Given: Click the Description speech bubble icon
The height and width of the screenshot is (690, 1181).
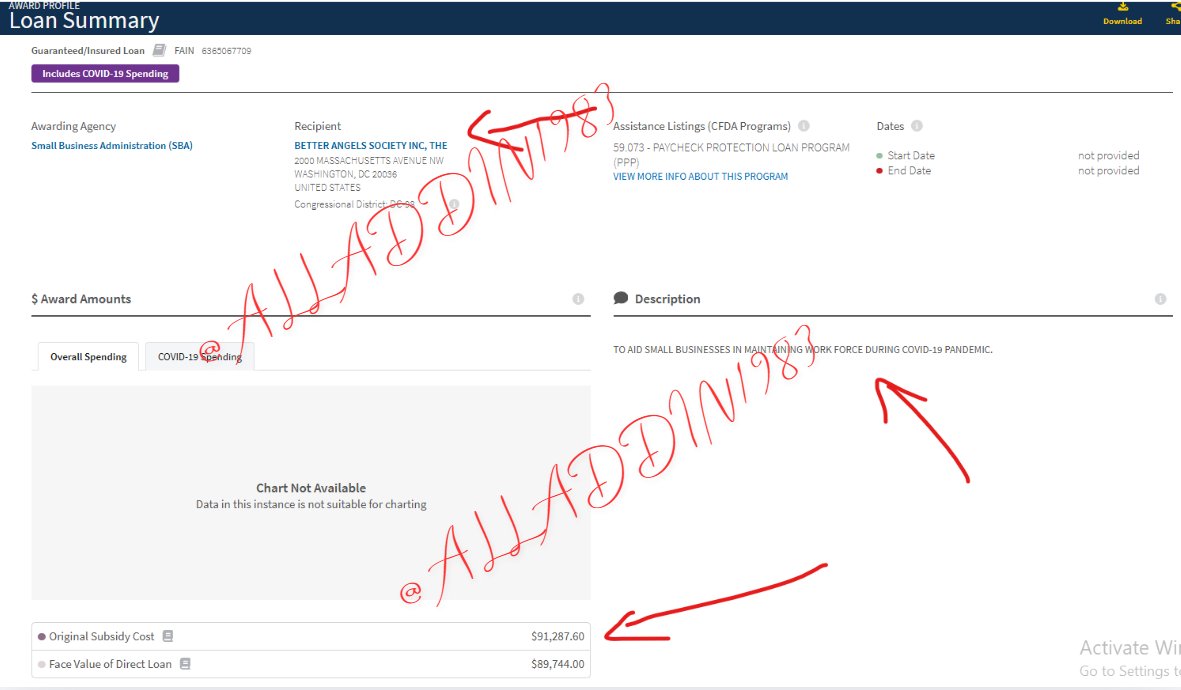Looking at the screenshot, I should 621,298.
